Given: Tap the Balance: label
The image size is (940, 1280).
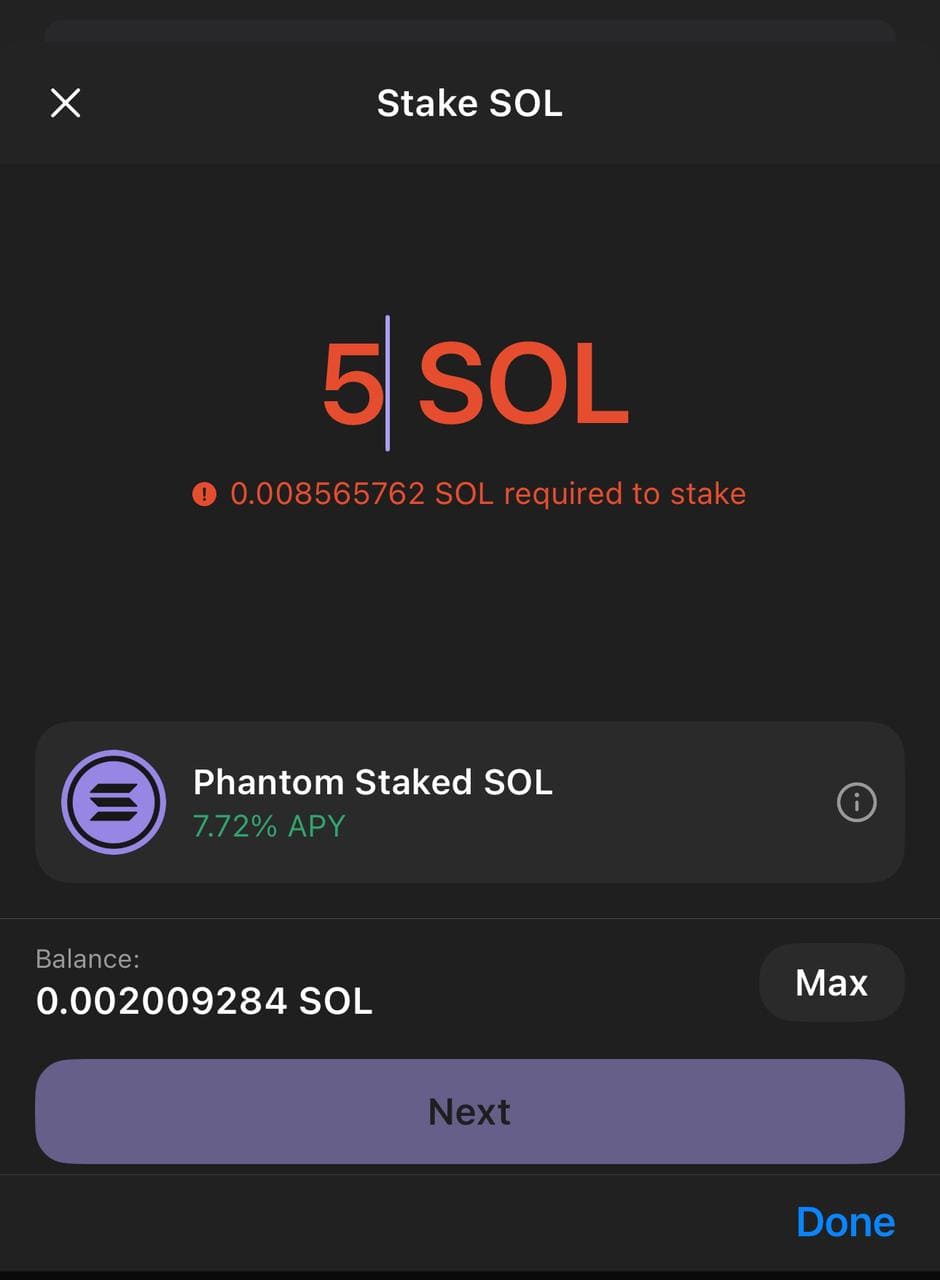Looking at the screenshot, I should pos(88,959).
